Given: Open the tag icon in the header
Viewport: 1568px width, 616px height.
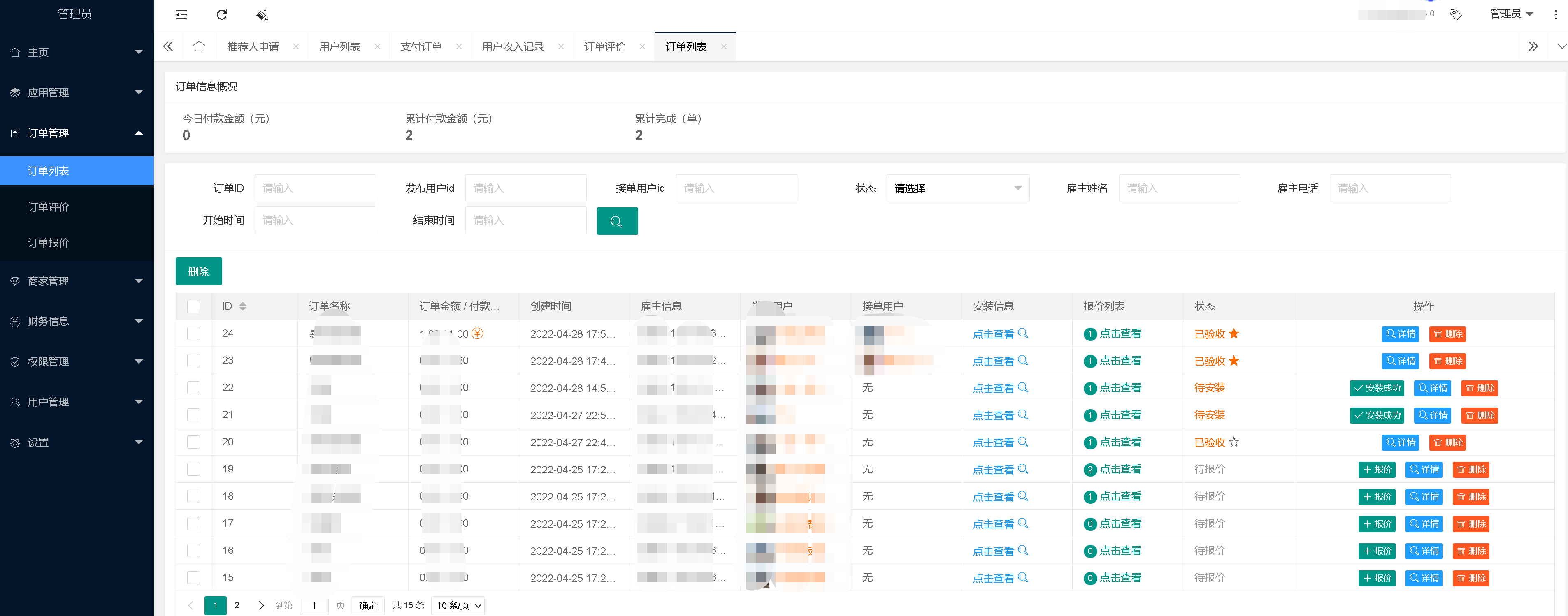Looking at the screenshot, I should coord(1455,14).
